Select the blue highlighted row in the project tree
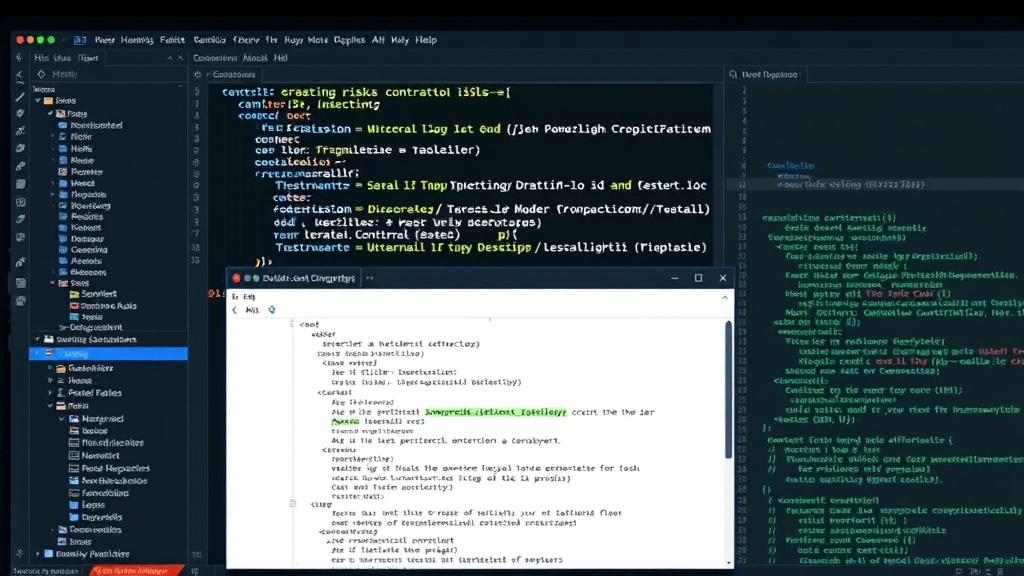This screenshot has width=1024, height=576. pyautogui.click(x=108, y=354)
